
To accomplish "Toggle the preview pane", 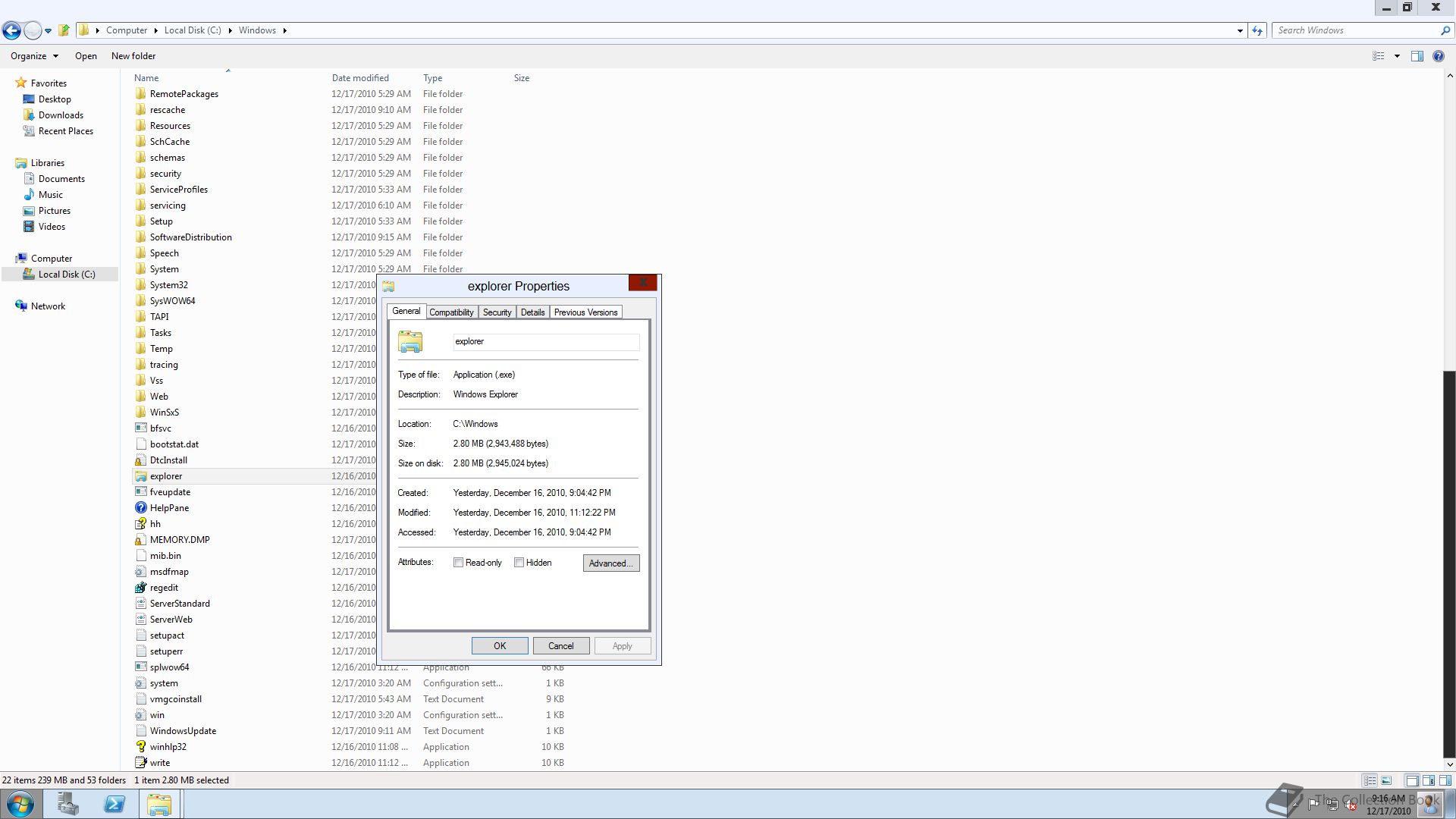I will pos(1417,56).
